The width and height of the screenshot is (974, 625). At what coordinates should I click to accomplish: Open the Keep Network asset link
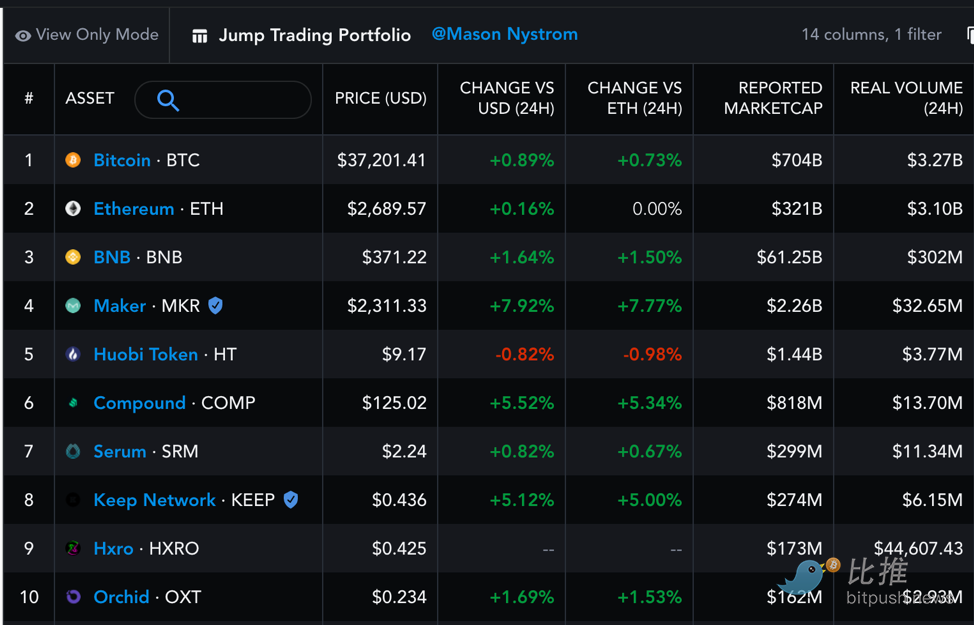pos(154,500)
